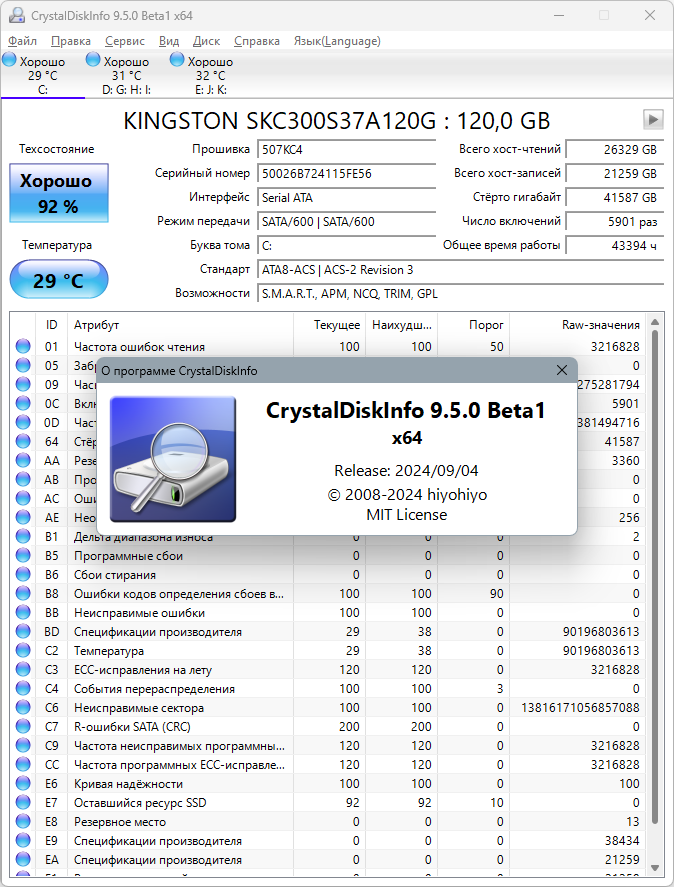The image size is (674, 887).
Task: Open the Вид menu
Action: pos(169,41)
